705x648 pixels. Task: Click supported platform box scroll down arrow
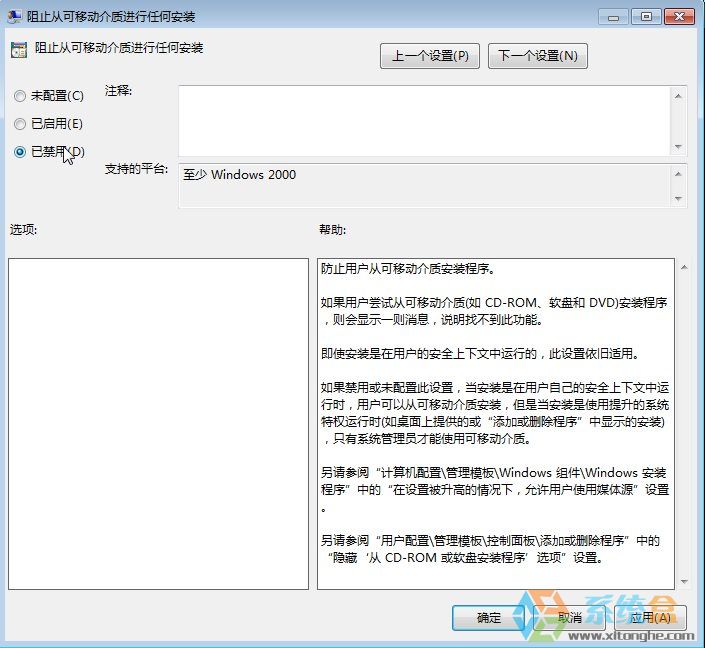(678, 198)
